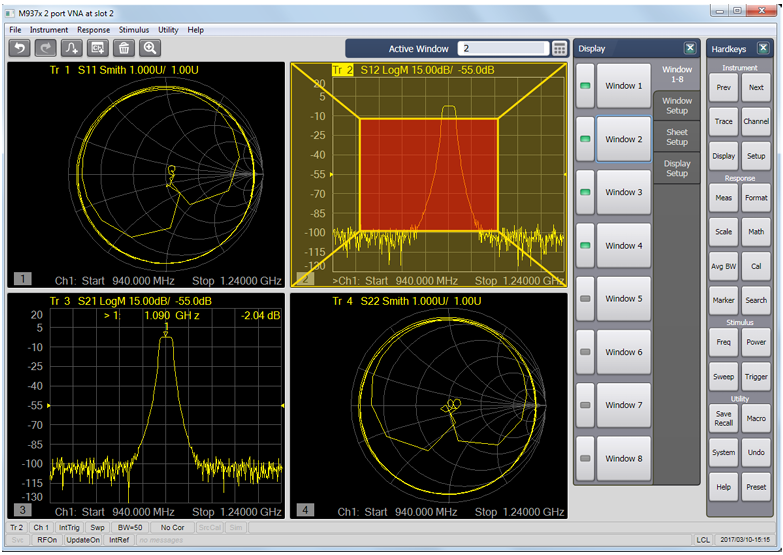Click the Format hardkey
This screenshot has height=555, width=783.
(756, 198)
